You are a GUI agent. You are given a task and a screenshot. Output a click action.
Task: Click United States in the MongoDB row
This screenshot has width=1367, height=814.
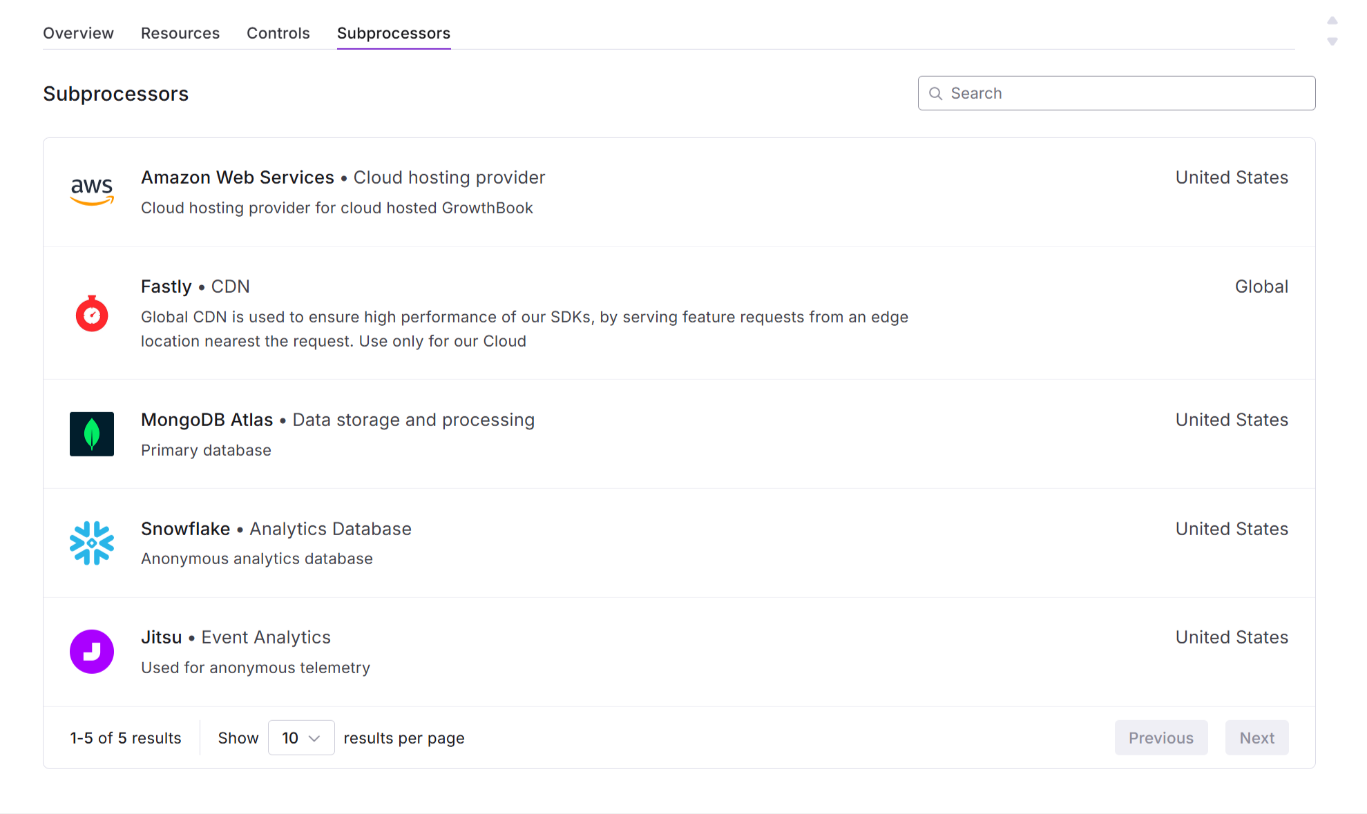[x=1232, y=420]
